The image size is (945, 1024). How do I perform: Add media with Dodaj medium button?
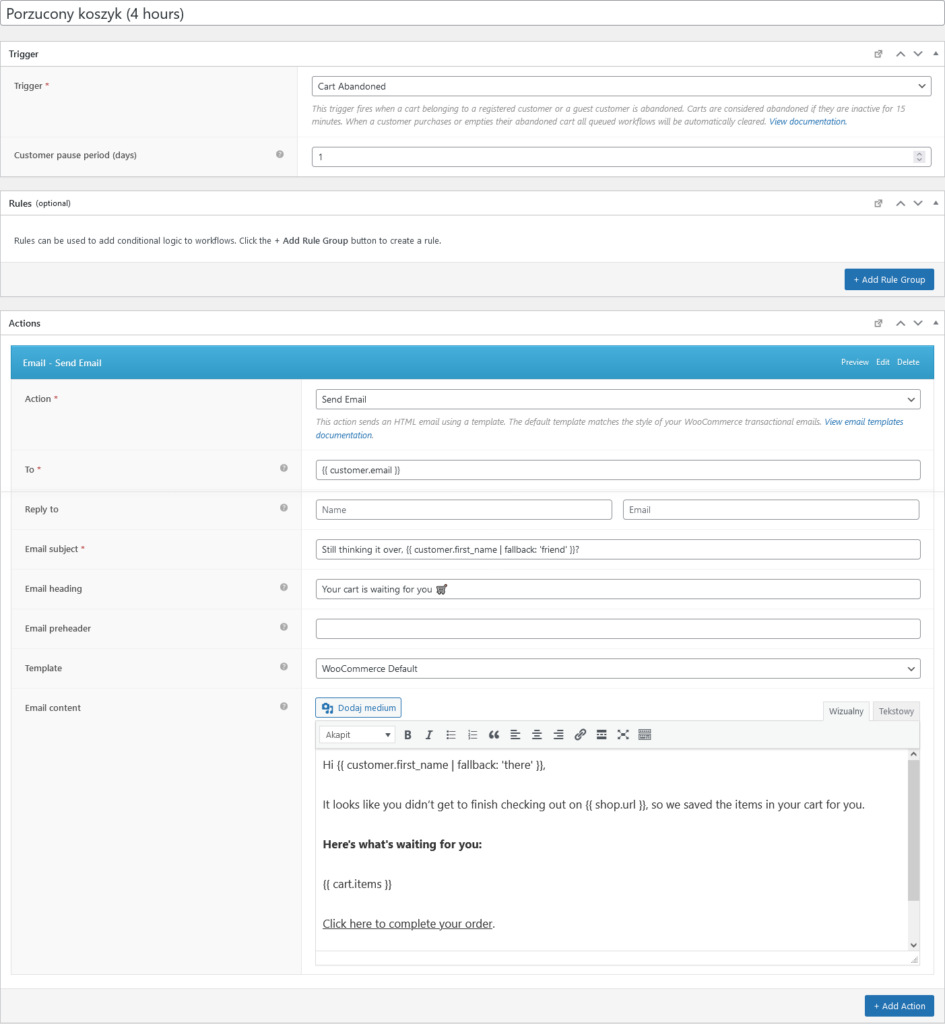coord(359,708)
